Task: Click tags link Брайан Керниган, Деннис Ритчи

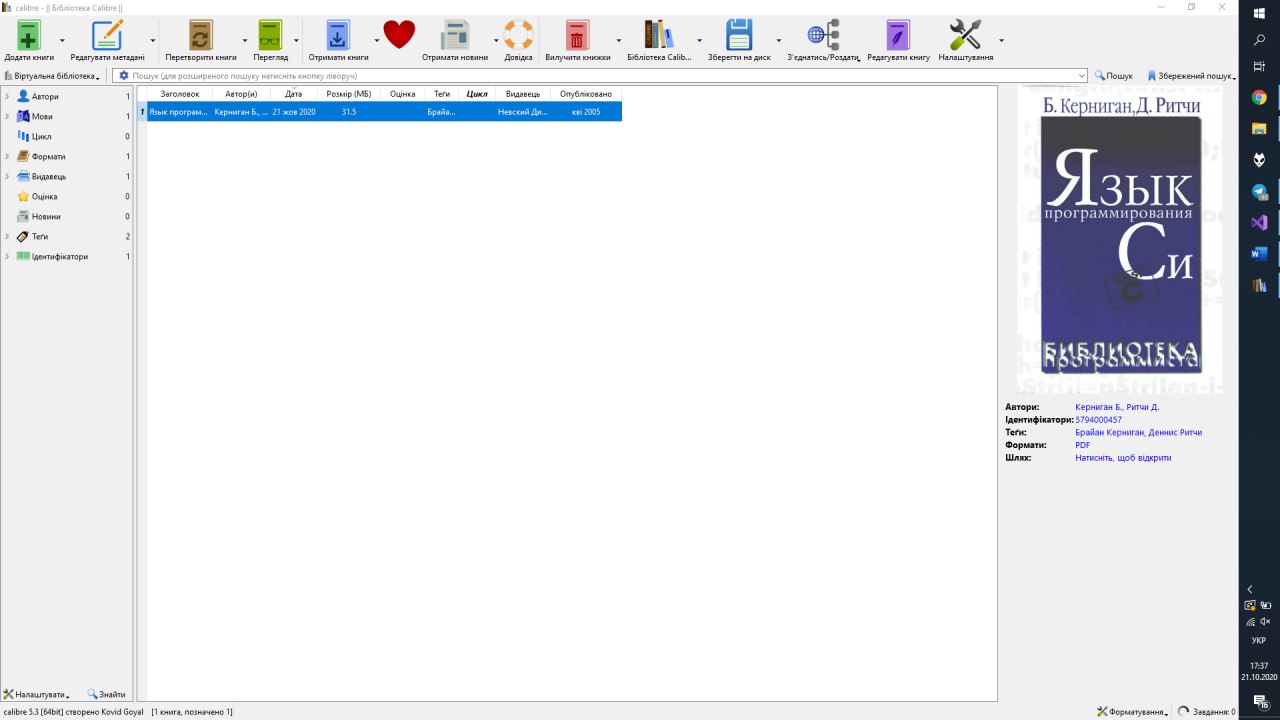Action: pyautogui.click(x=1138, y=433)
